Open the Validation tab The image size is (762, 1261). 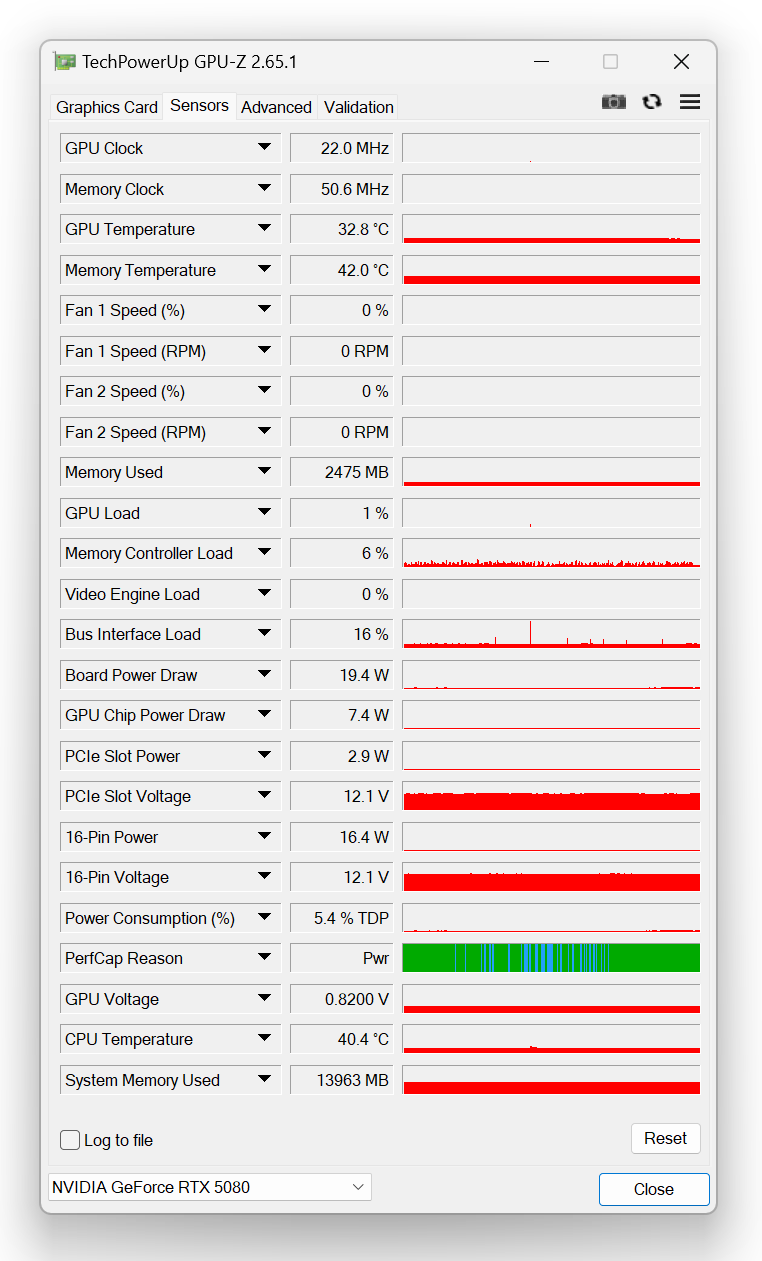(359, 107)
